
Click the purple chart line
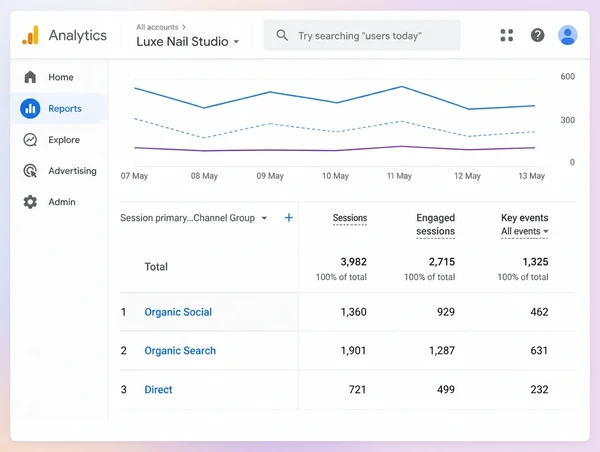click(x=335, y=150)
